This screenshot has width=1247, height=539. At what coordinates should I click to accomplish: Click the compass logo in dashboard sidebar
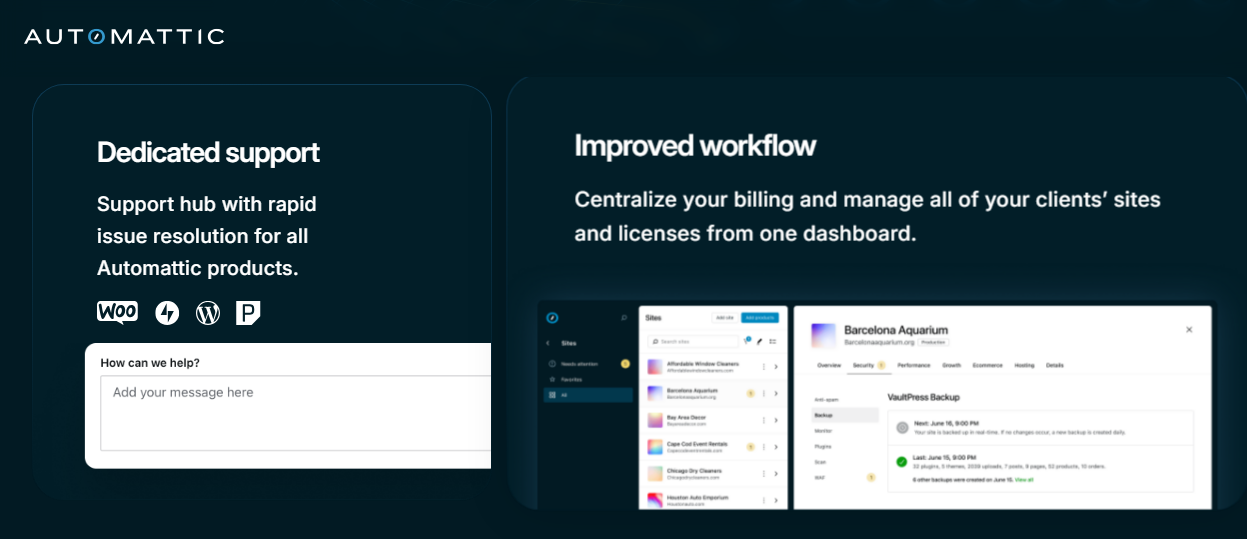coord(552,318)
